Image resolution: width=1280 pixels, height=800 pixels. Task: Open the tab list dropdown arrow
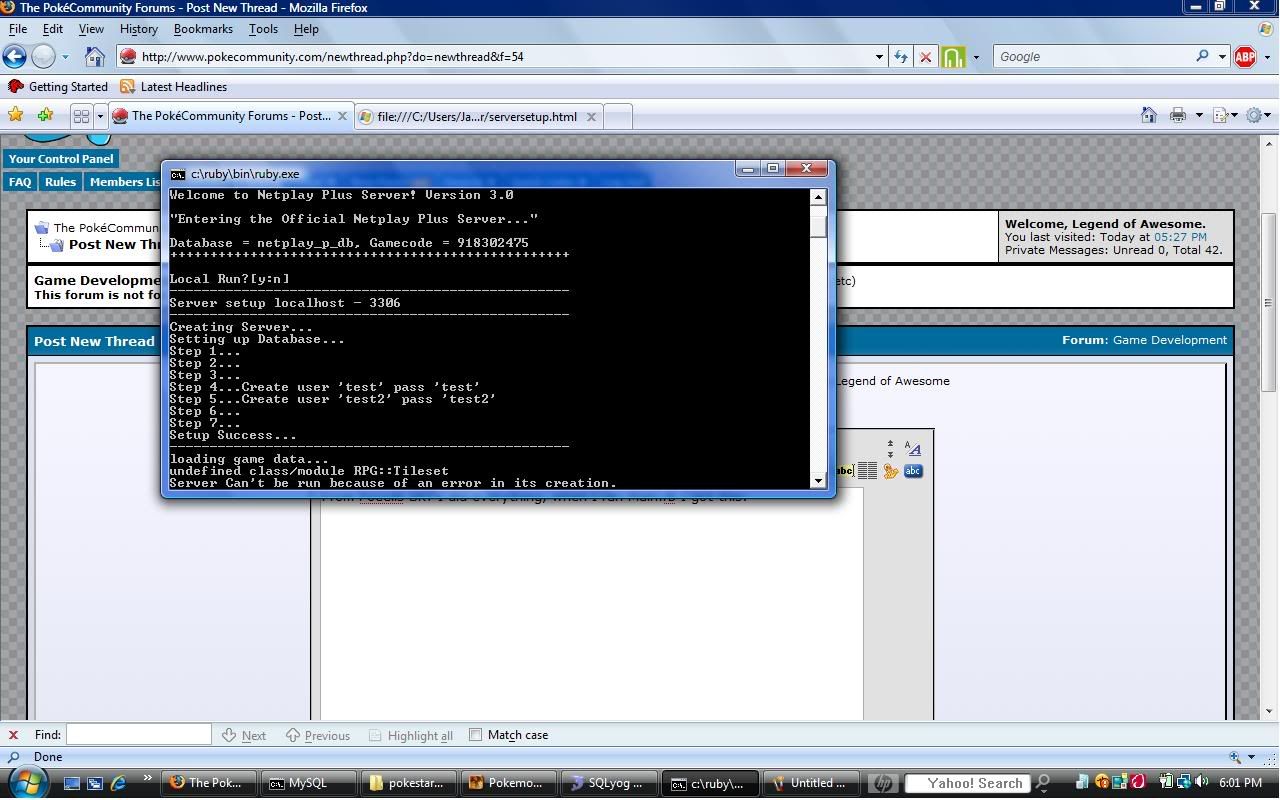click(x=100, y=116)
